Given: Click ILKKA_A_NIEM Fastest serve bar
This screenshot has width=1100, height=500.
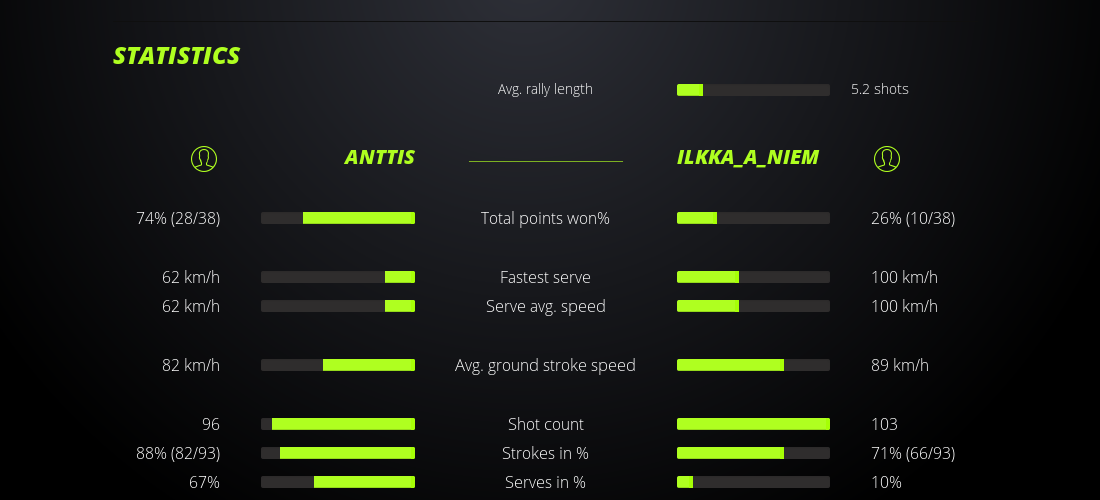Looking at the screenshot, I should [x=753, y=277].
